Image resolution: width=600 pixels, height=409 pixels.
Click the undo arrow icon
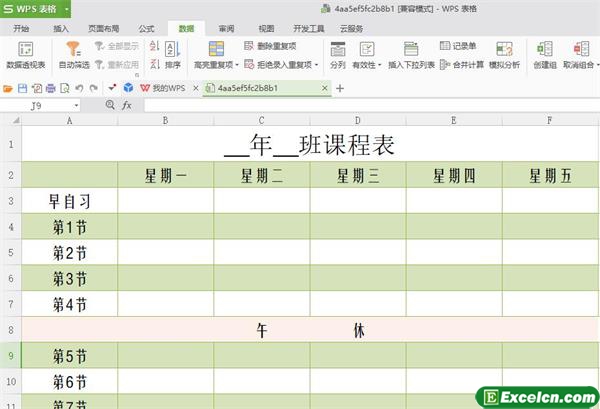[x=79, y=88]
